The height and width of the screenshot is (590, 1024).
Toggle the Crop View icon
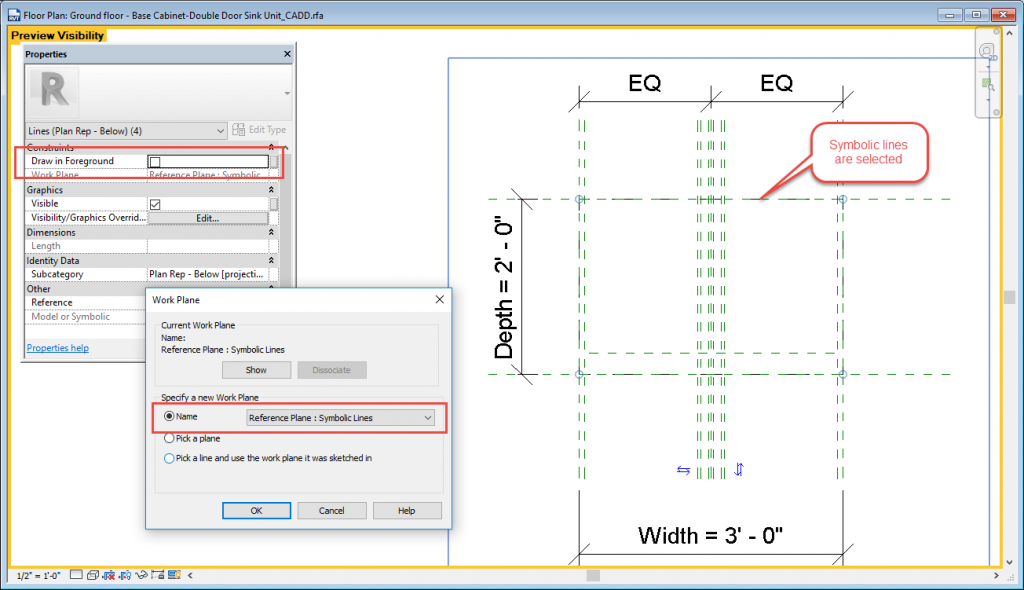109,575
